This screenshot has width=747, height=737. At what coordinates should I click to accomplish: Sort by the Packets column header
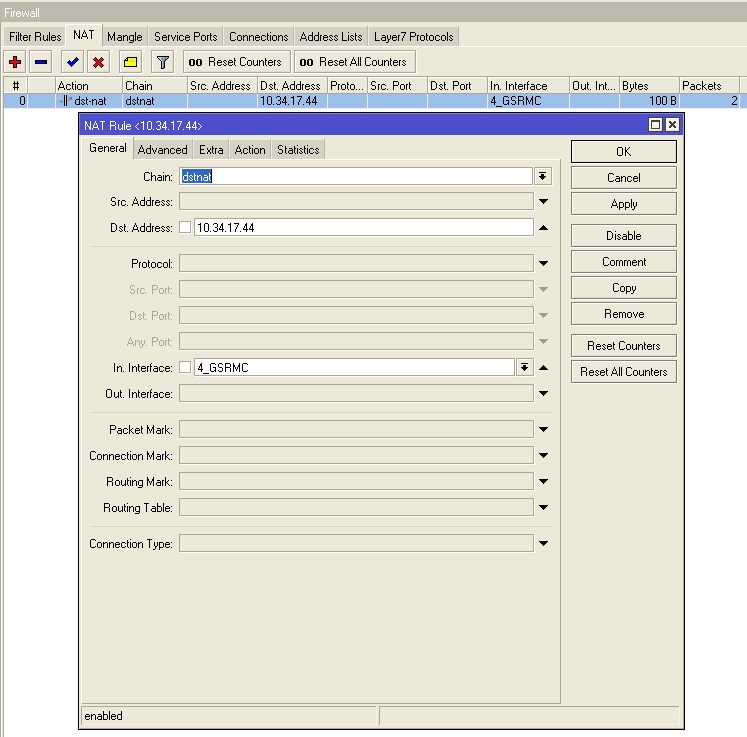709,86
